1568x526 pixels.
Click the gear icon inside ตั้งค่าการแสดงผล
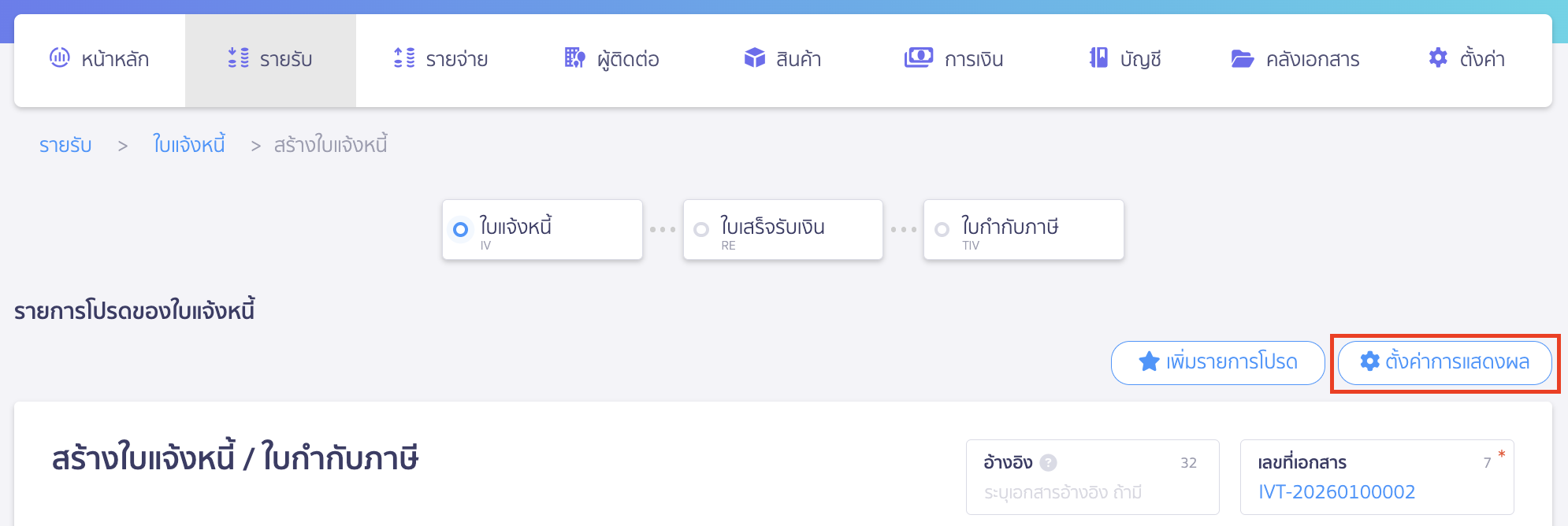coord(1369,363)
